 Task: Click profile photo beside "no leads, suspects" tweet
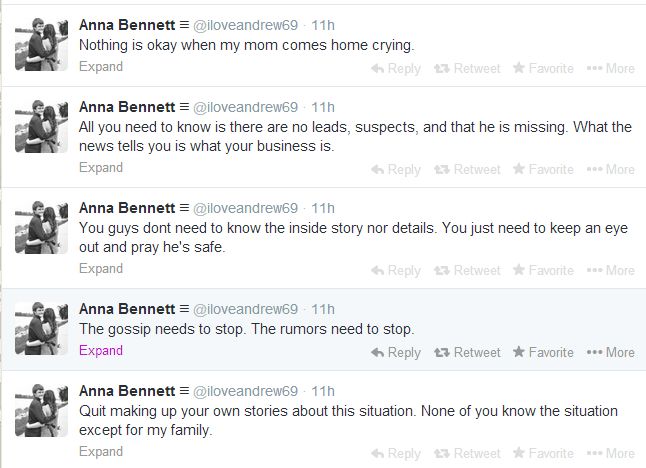40,128
